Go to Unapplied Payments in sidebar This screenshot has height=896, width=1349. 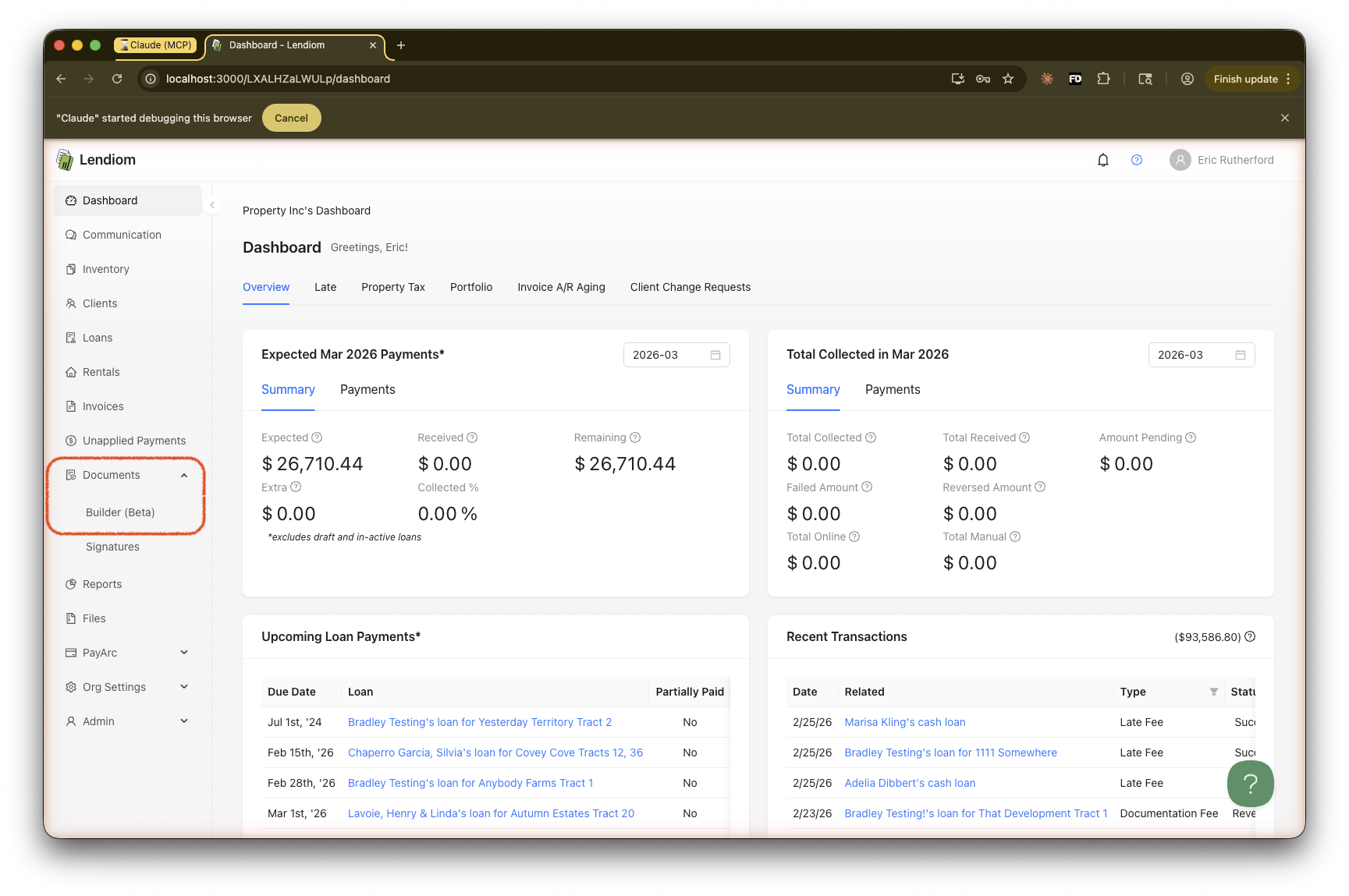[x=128, y=441]
